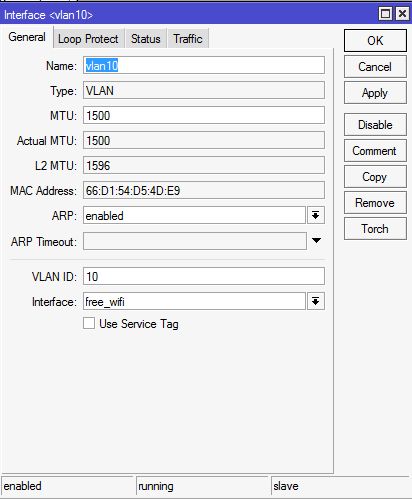
Task: Copy the vlan10 interface
Action: 375,177
